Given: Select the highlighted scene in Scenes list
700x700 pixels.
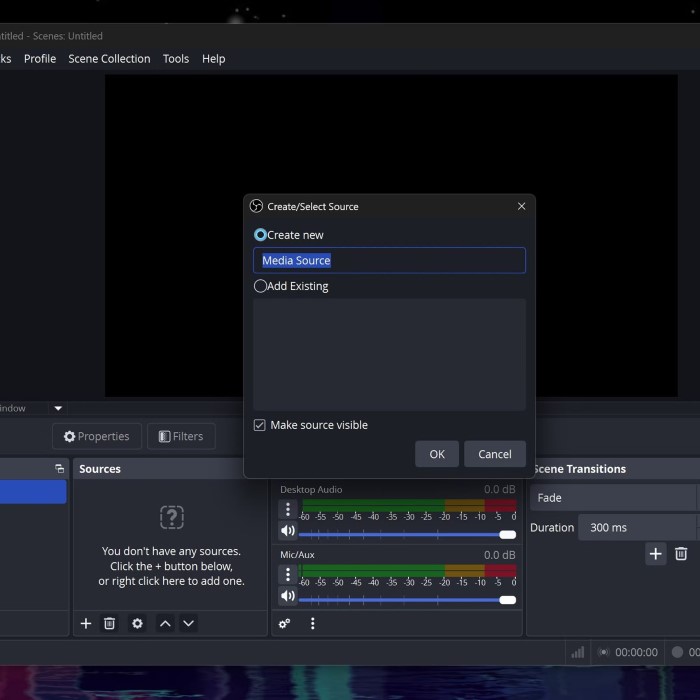Looking at the screenshot, I should [33, 492].
